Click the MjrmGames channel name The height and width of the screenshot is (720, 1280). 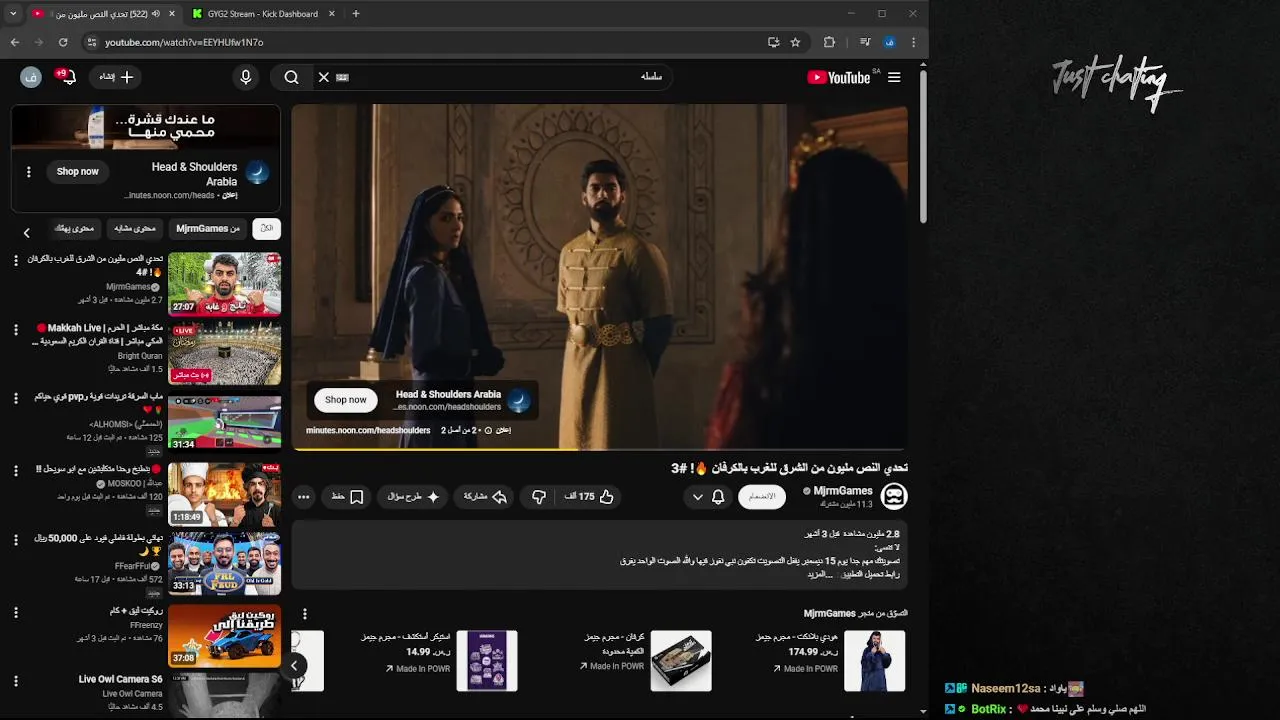[x=842, y=491]
